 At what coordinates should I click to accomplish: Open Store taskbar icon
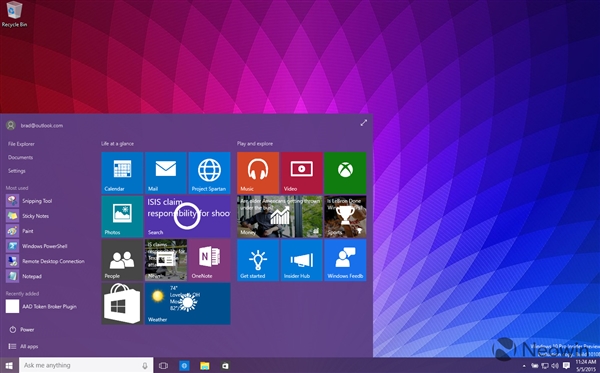pyautogui.click(x=225, y=366)
